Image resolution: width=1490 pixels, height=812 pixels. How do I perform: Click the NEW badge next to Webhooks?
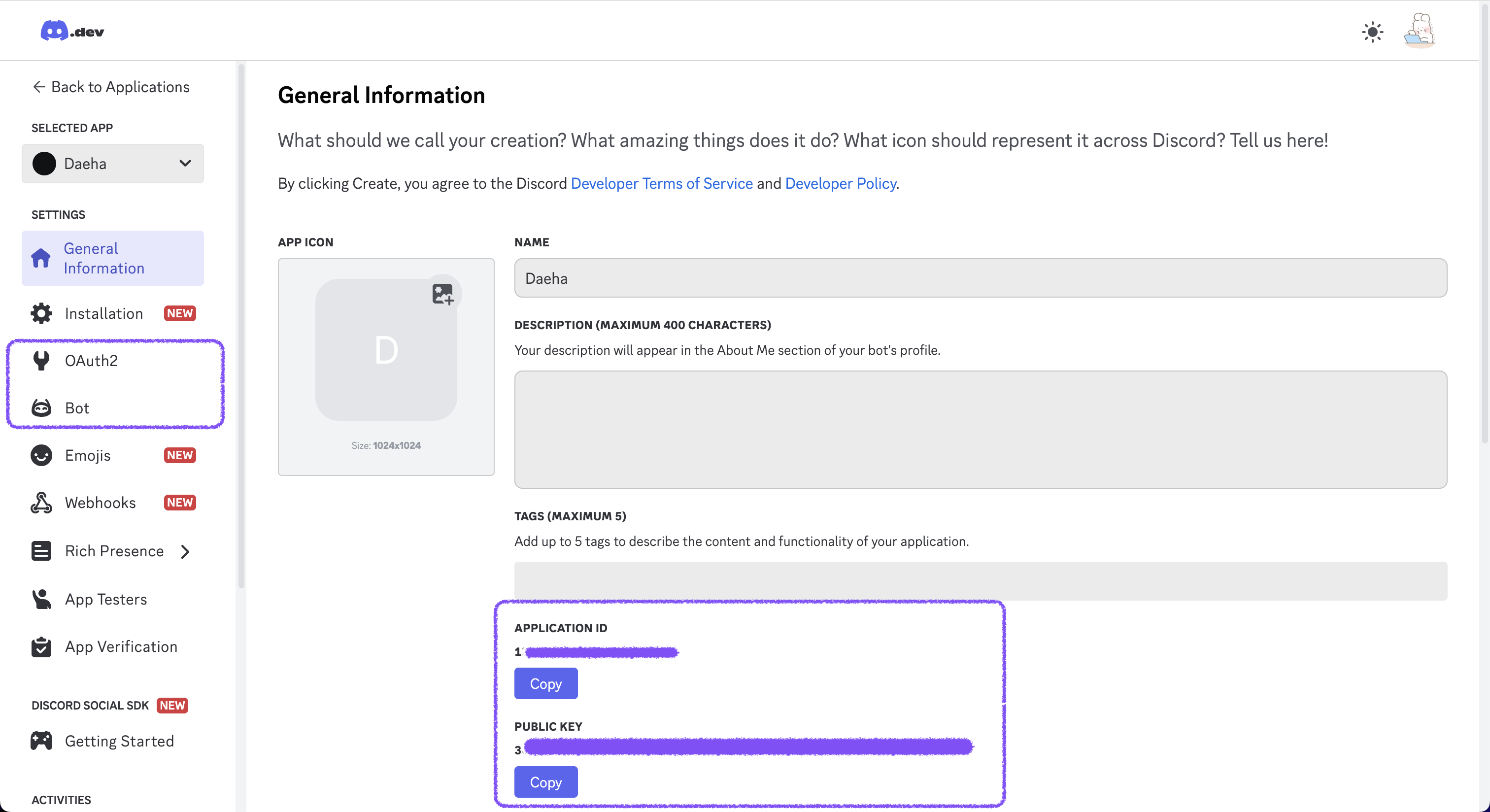[180, 503]
